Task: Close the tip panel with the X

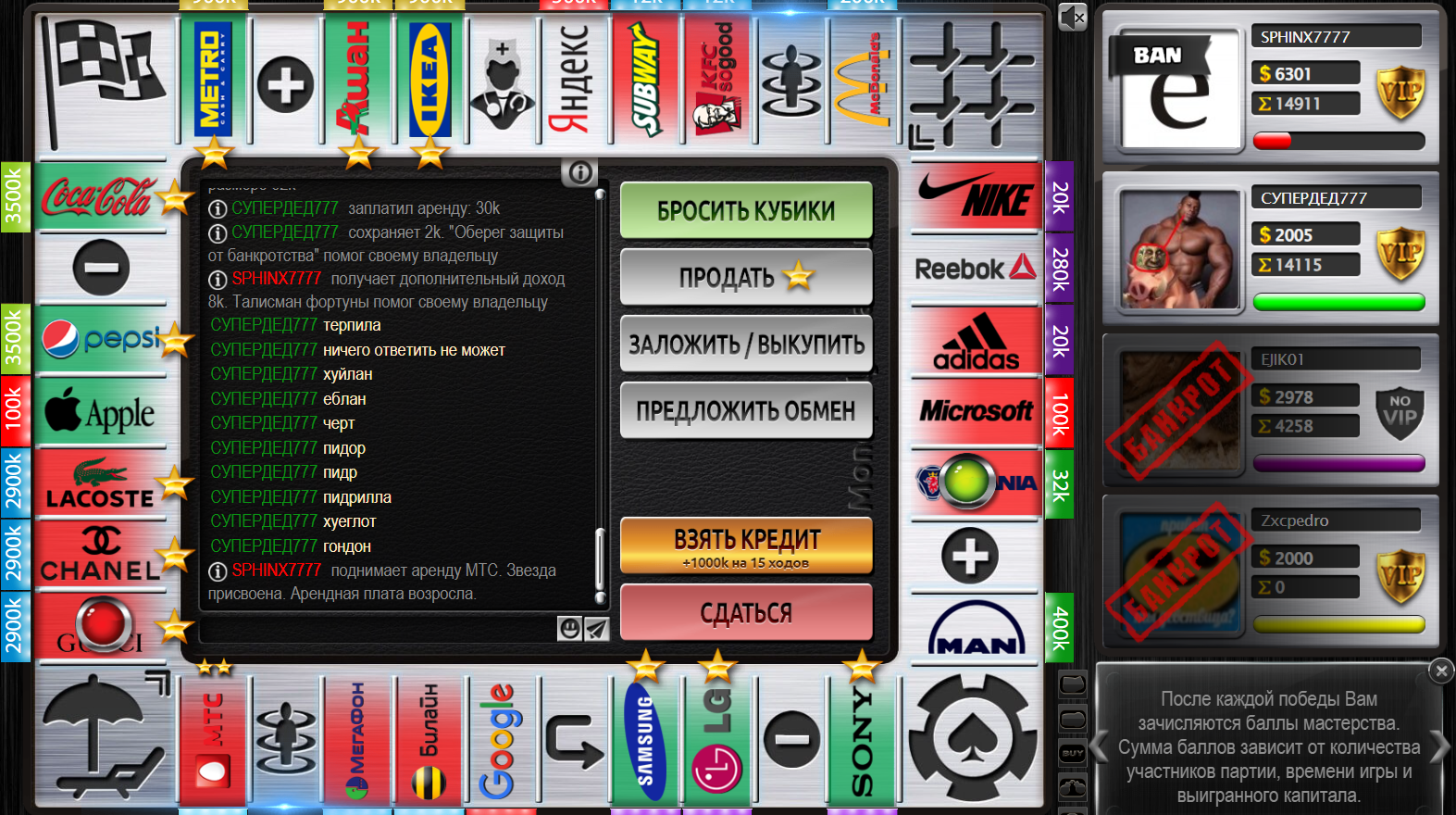Action: pyautogui.click(x=1441, y=671)
